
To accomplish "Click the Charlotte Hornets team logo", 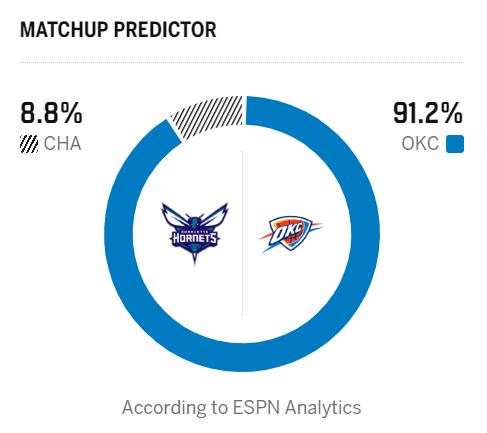I will (x=195, y=234).
